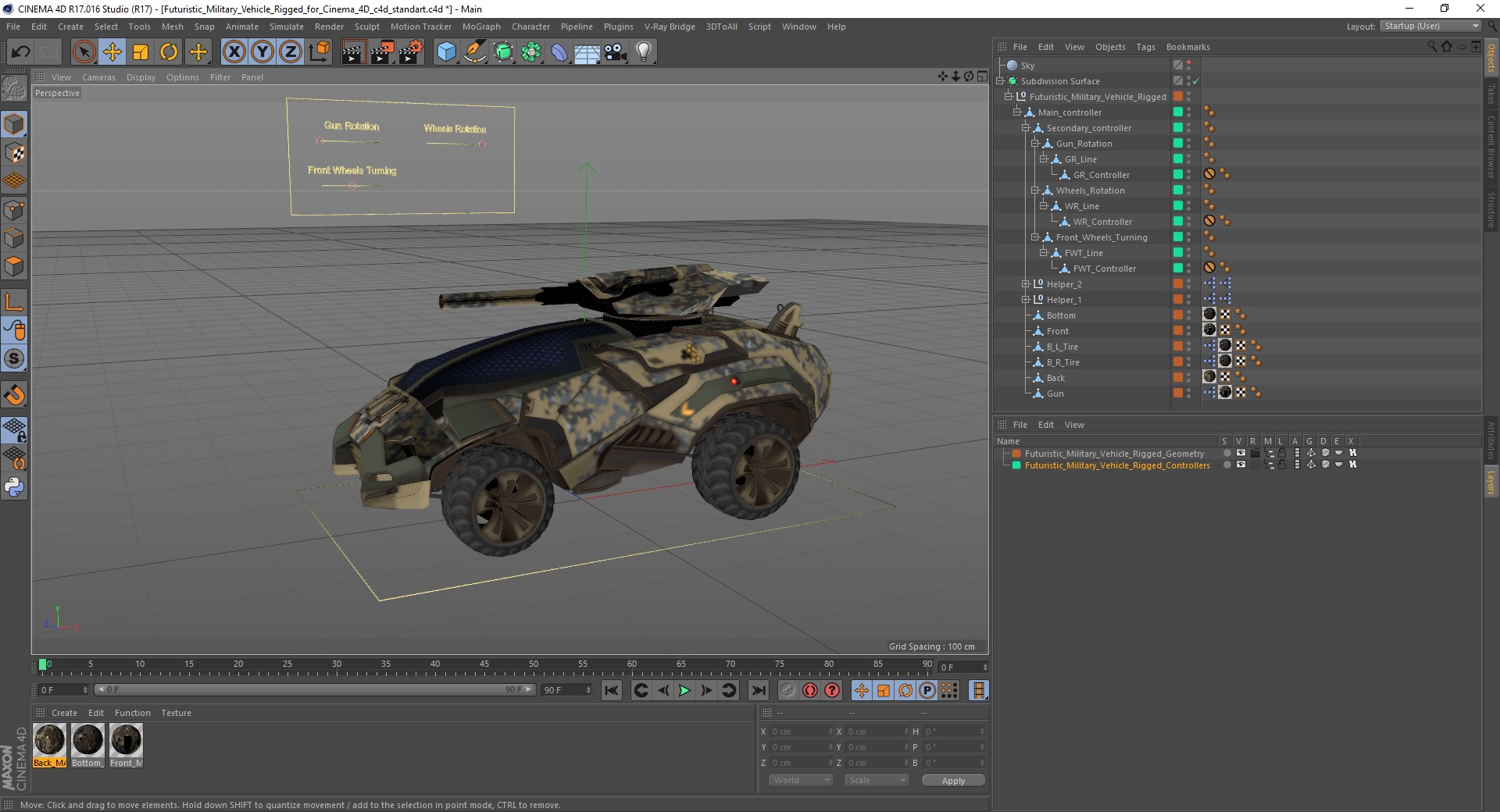Collapse Futuristic_Military_Vehicle_Rigged node
Image resolution: width=1500 pixels, height=812 pixels.
1009,97
